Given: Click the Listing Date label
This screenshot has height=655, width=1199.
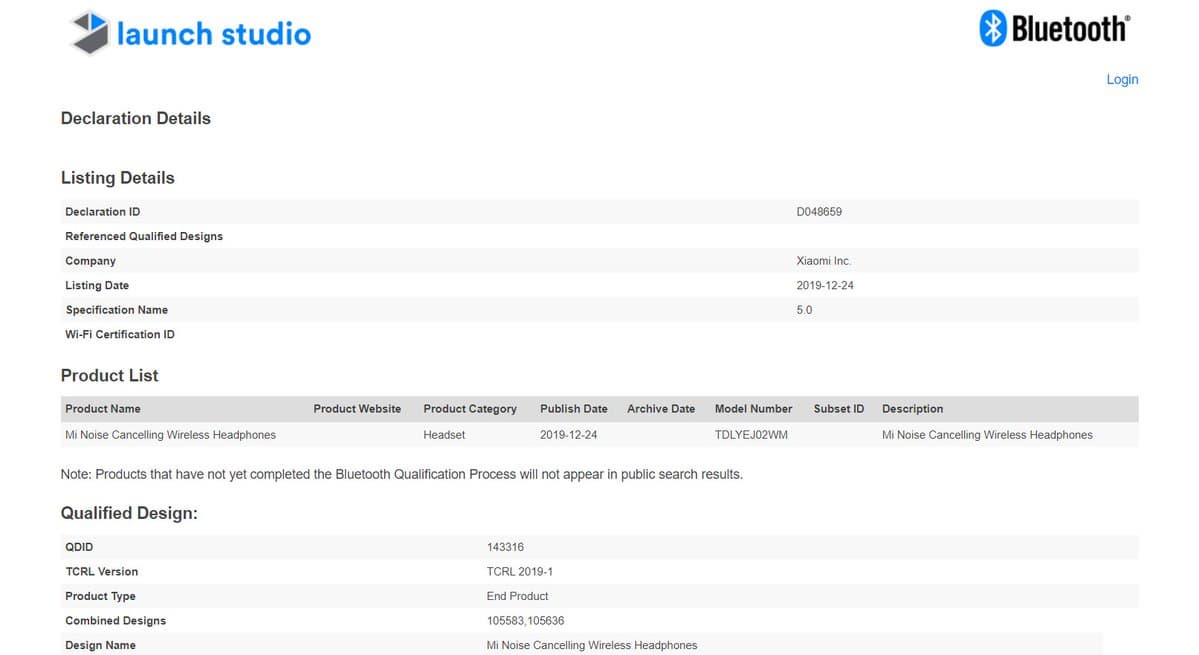Looking at the screenshot, I should tap(97, 285).
